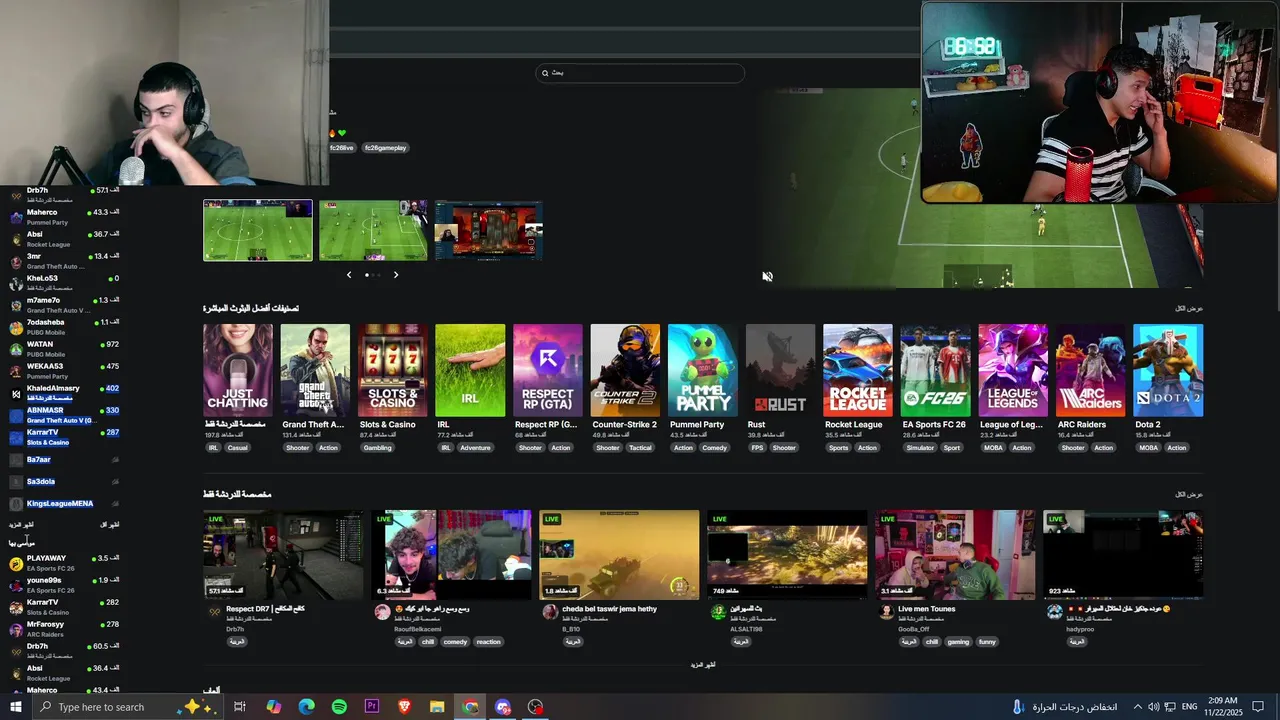Open the Windows Start menu
1280x720 pixels.
15,707
